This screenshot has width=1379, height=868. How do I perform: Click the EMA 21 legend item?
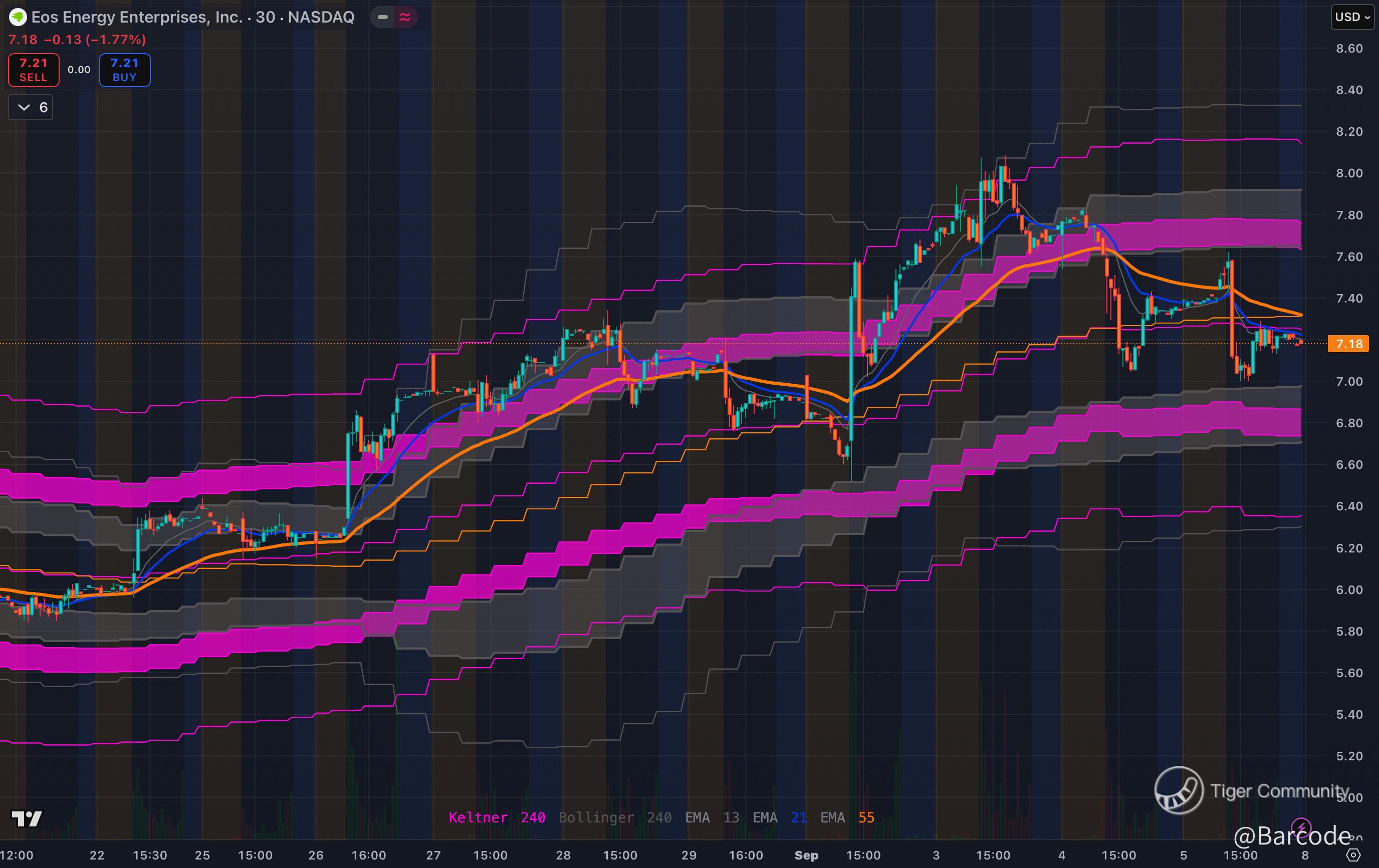click(779, 817)
